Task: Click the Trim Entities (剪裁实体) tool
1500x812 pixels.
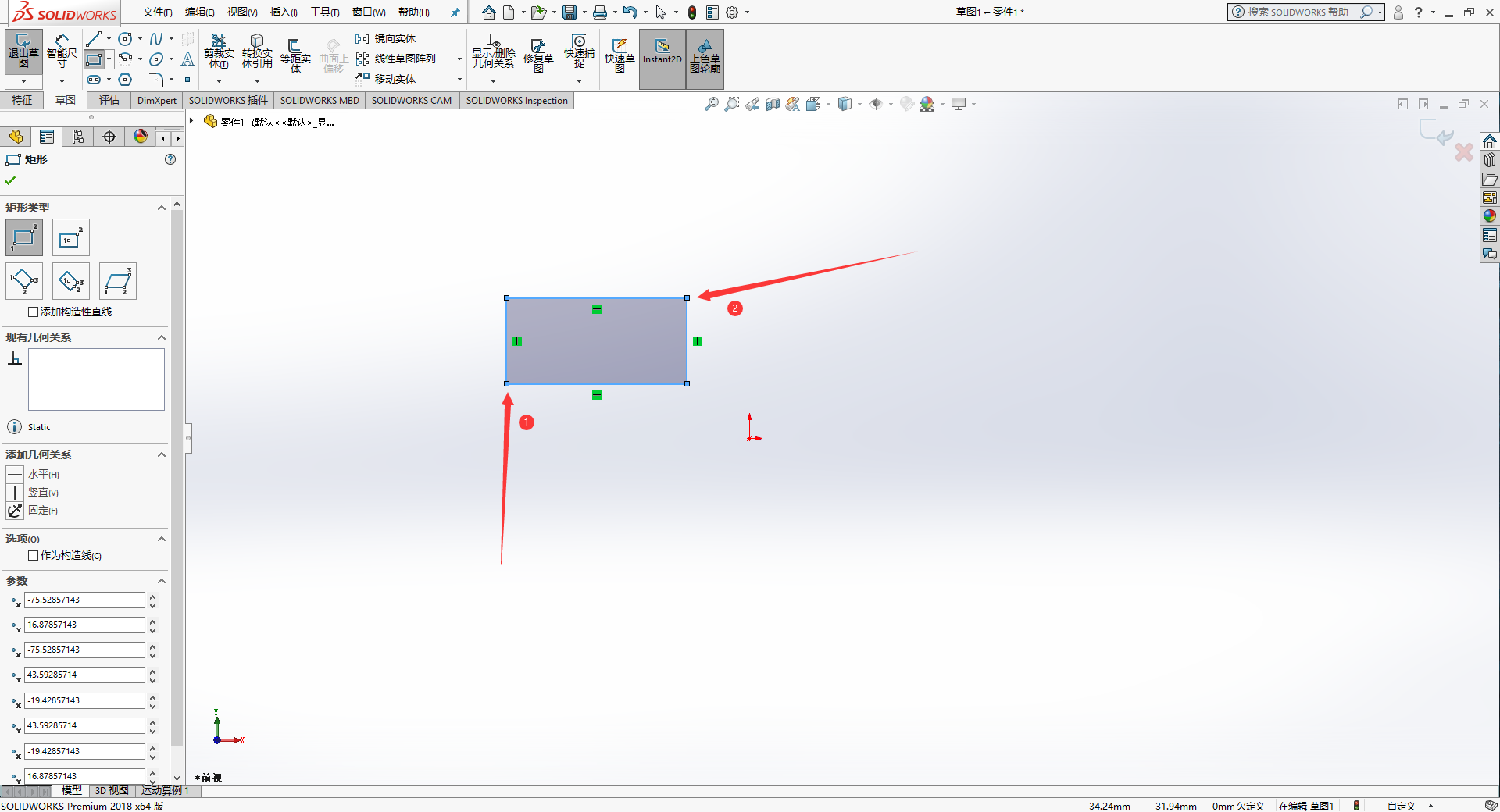Action: [219, 52]
